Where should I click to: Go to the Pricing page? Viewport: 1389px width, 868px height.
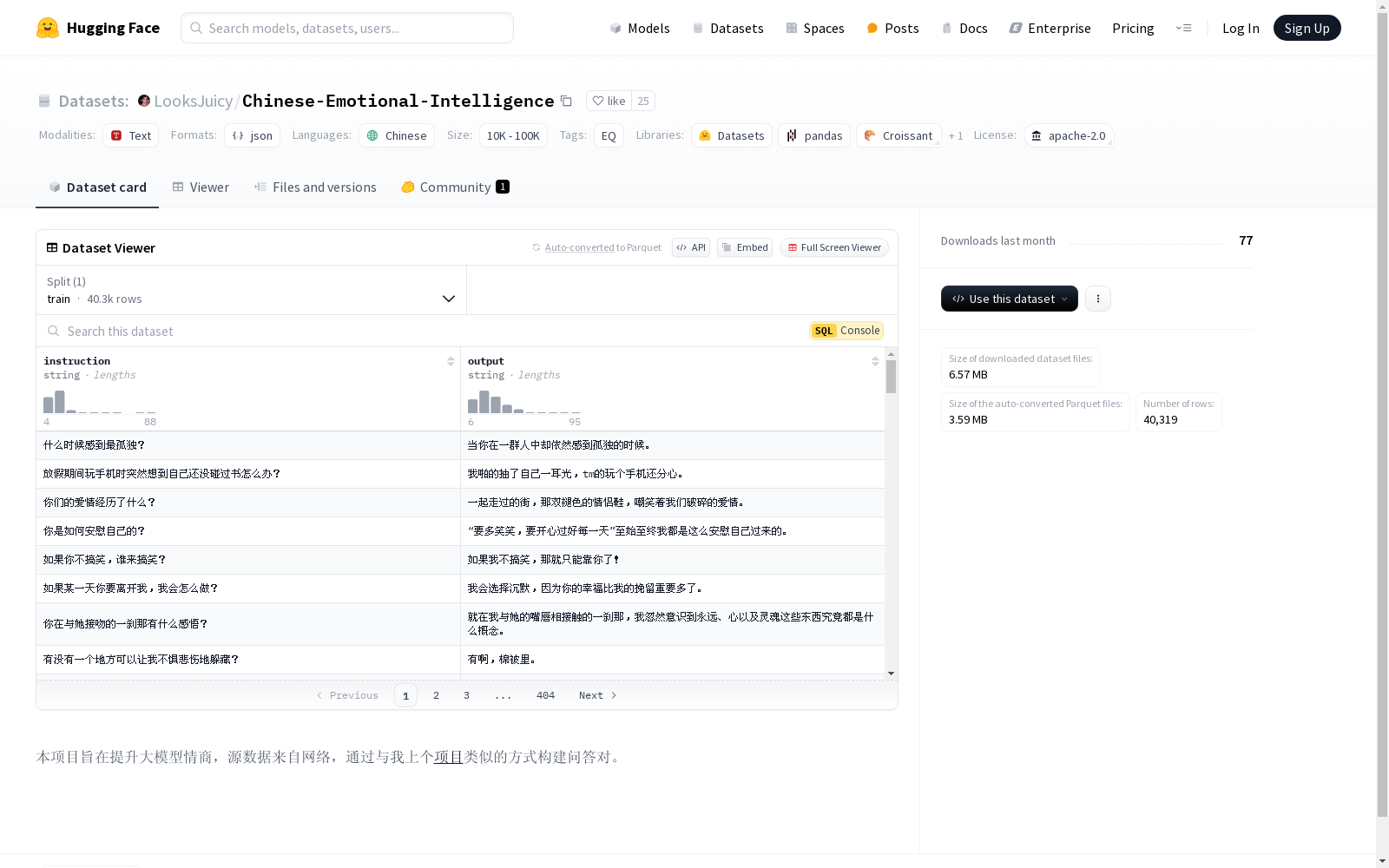[x=1133, y=28]
